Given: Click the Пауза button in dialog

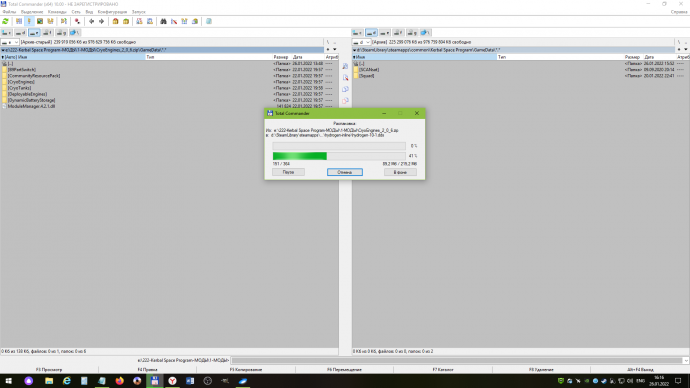Looking at the screenshot, I should (x=288, y=172).
